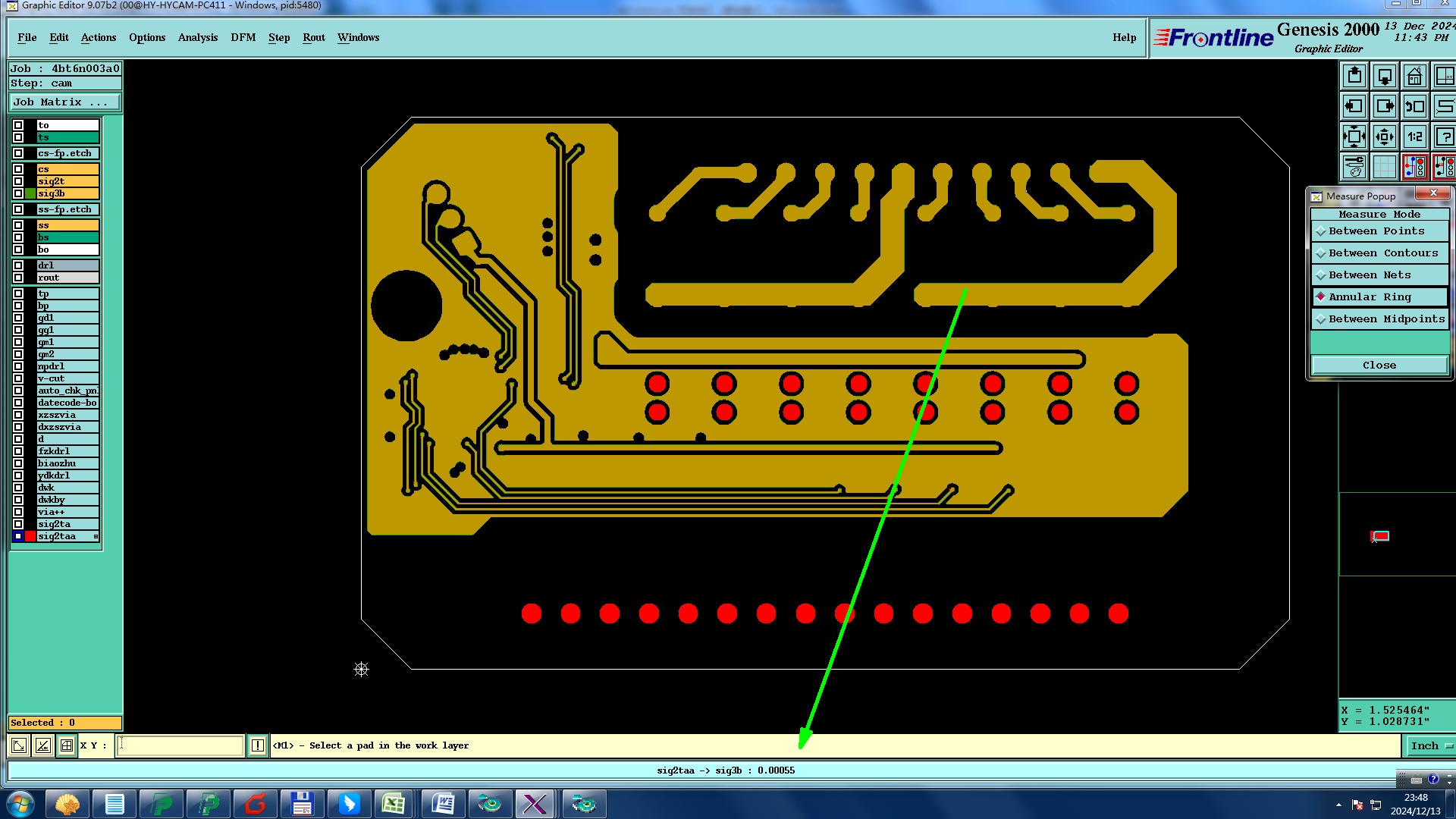Click the pan down toolbar icon
The image size is (1456, 819).
tap(1385, 76)
